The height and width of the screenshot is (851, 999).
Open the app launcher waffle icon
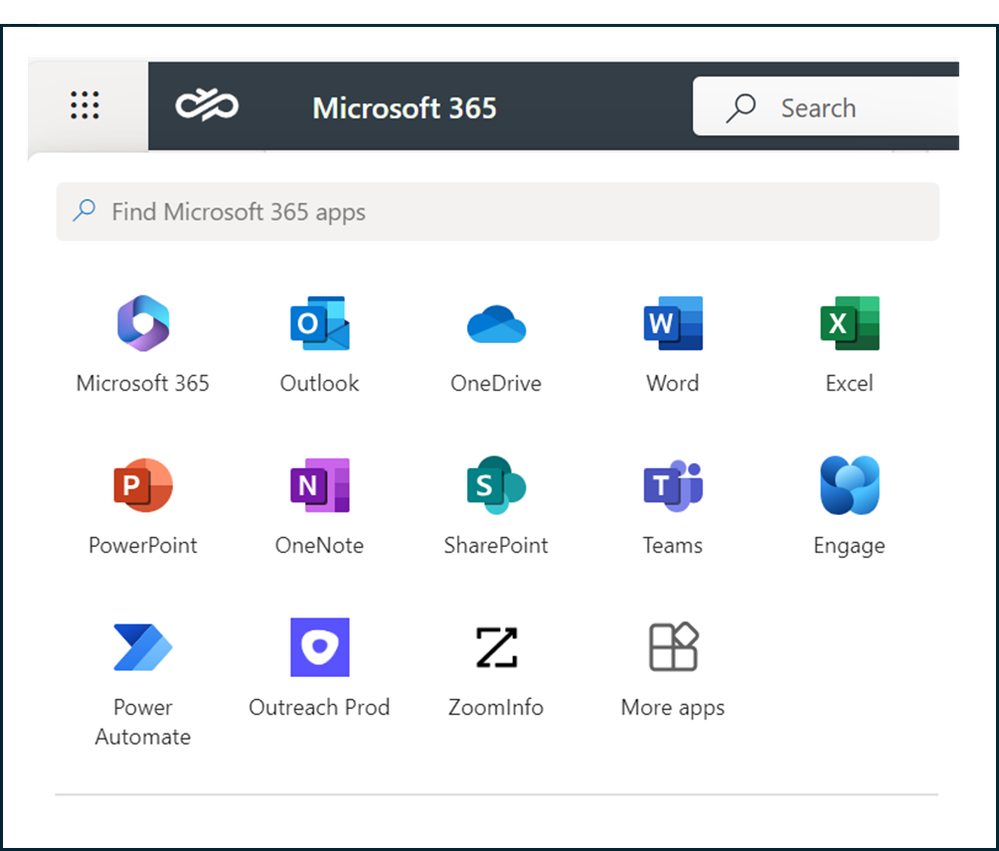click(x=85, y=105)
